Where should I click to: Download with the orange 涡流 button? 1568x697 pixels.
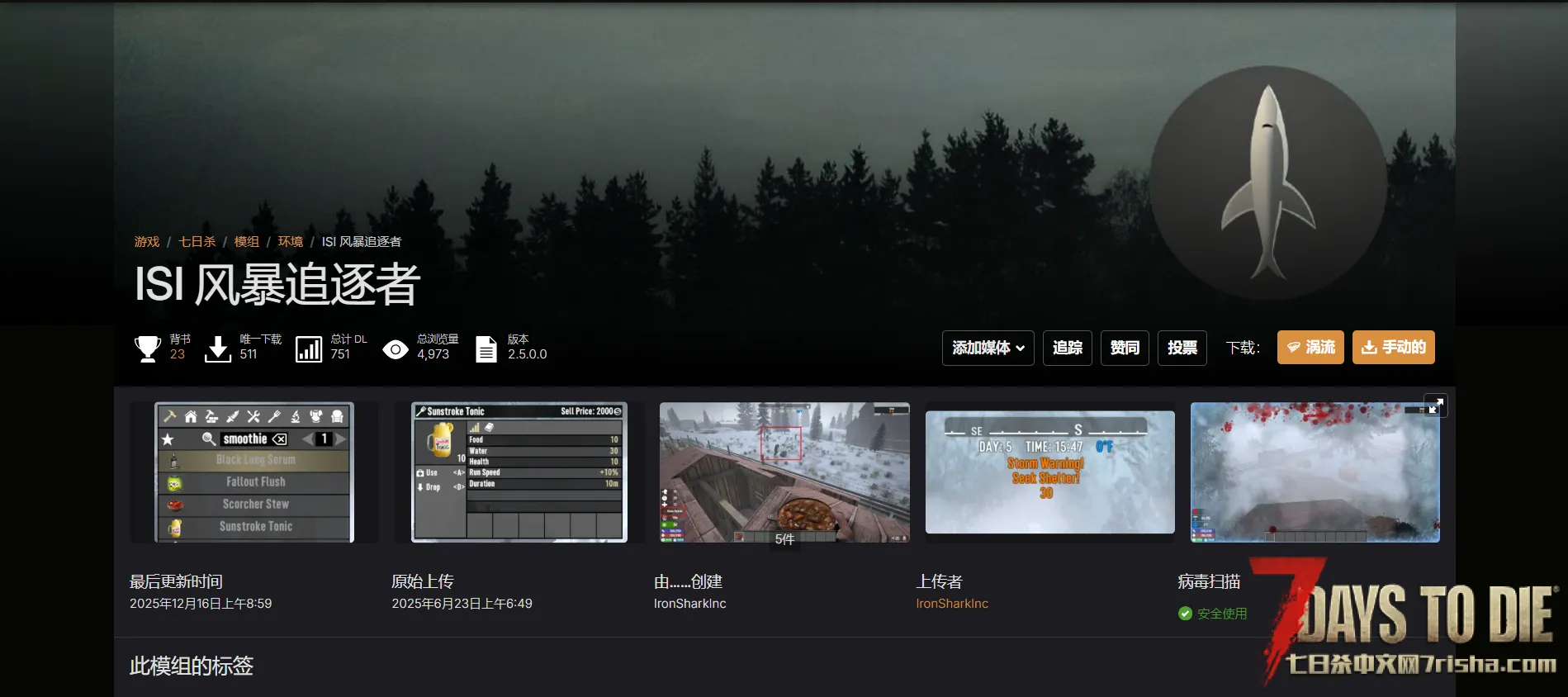pyautogui.click(x=1310, y=348)
